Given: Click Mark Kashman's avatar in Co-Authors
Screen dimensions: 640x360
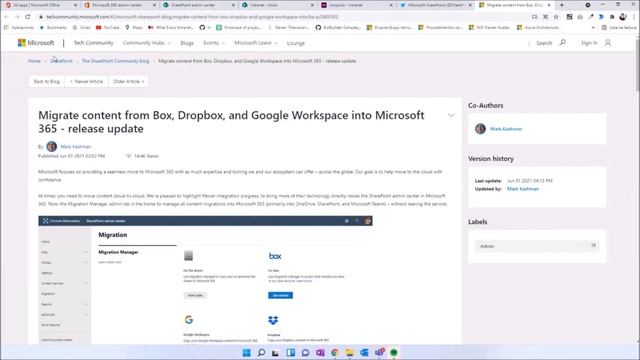Looking at the screenshot, I should (480, 129).
